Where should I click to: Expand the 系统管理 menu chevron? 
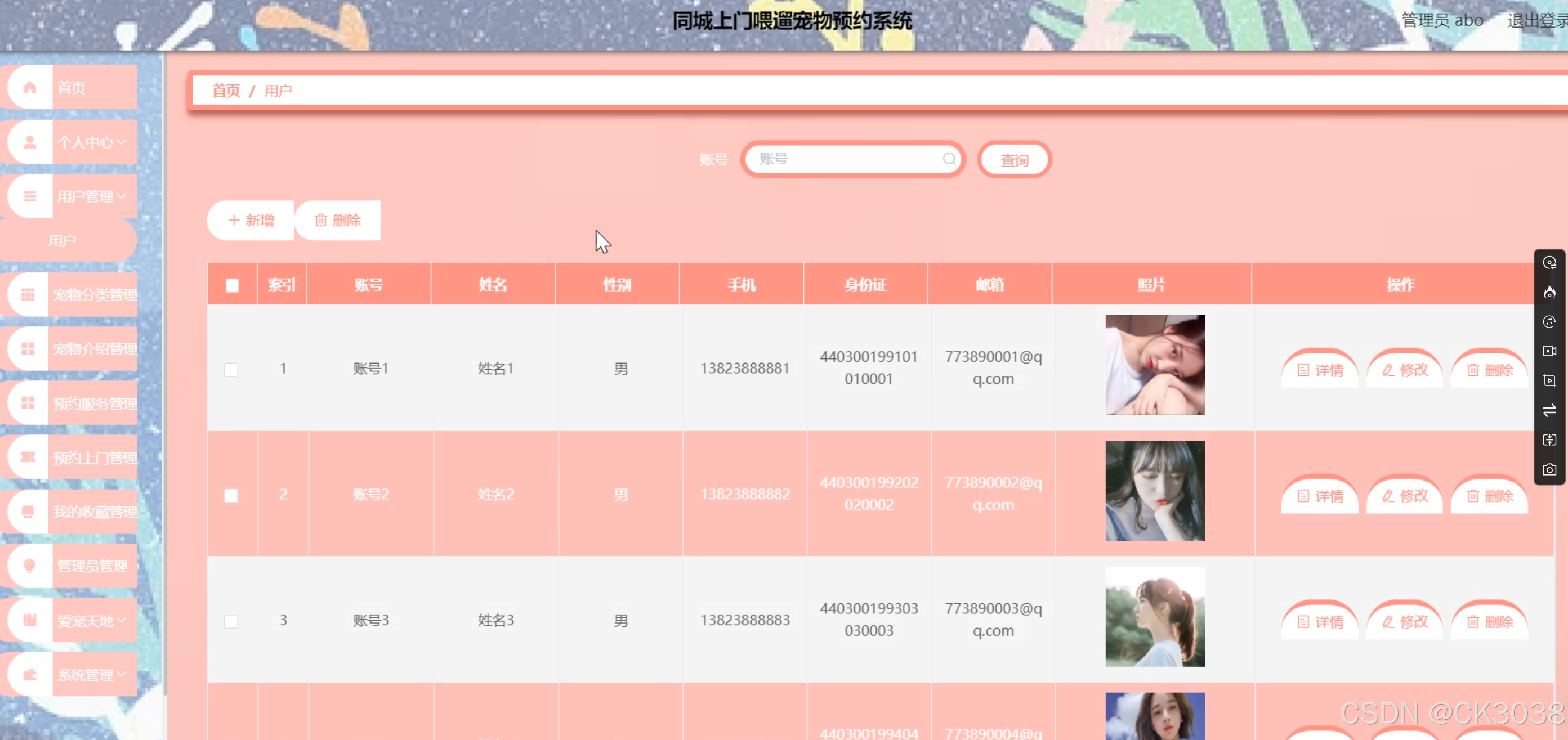coord(122,674)
